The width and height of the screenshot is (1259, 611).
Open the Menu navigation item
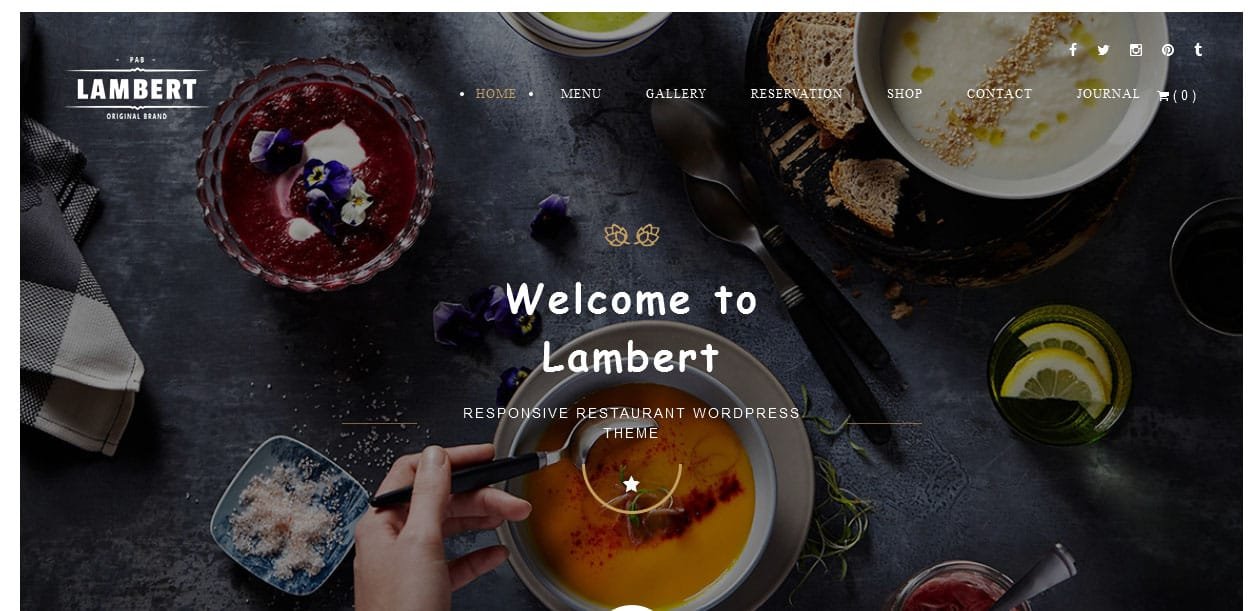581,94
